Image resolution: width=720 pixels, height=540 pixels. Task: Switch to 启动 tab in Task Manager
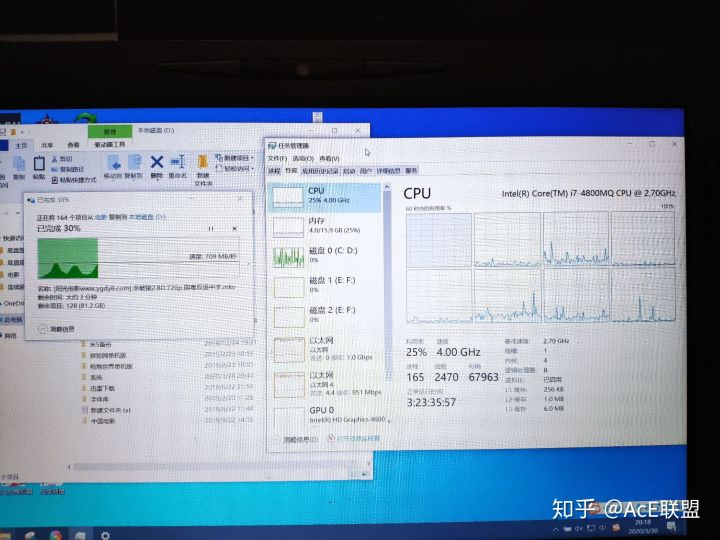[349, 171]
